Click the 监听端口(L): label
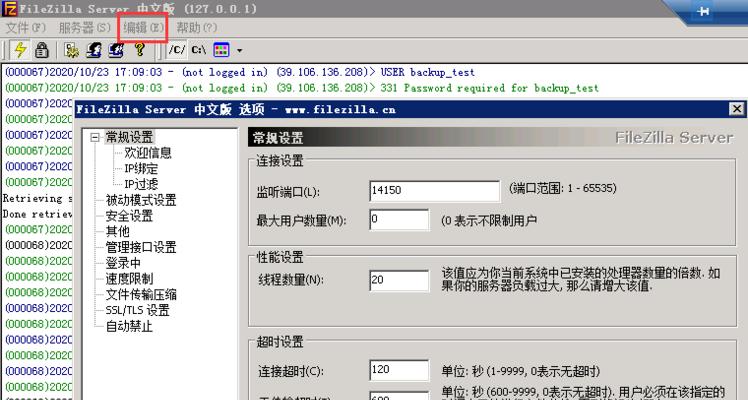This screenshot has height=400, width=748. click(x=288, y=192)
